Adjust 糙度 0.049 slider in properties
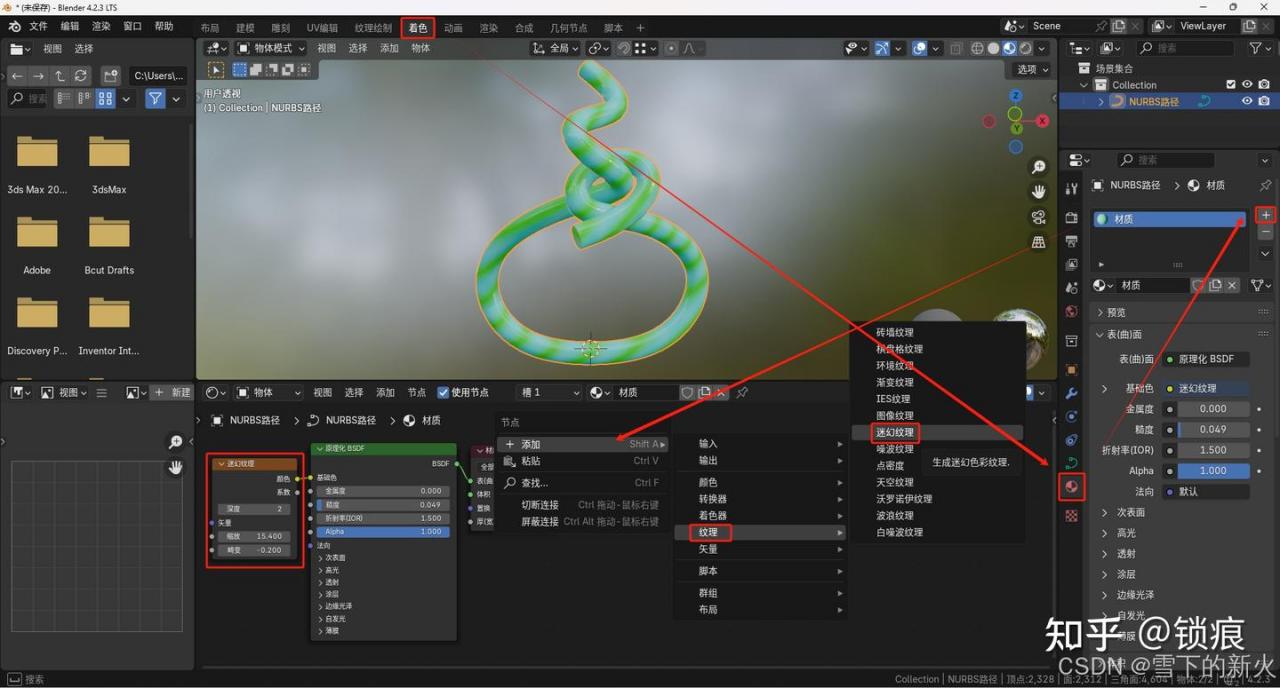Image resolution: width=1280 pixels, height=688 pixels. pyautogui.click(x=1213, y=429)
